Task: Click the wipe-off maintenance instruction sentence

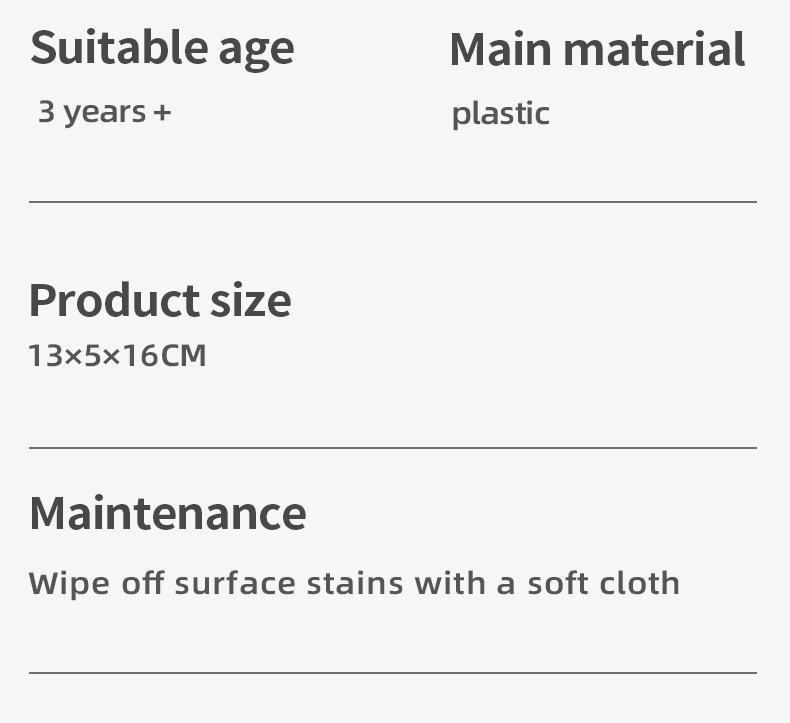Action: point(354,582)
